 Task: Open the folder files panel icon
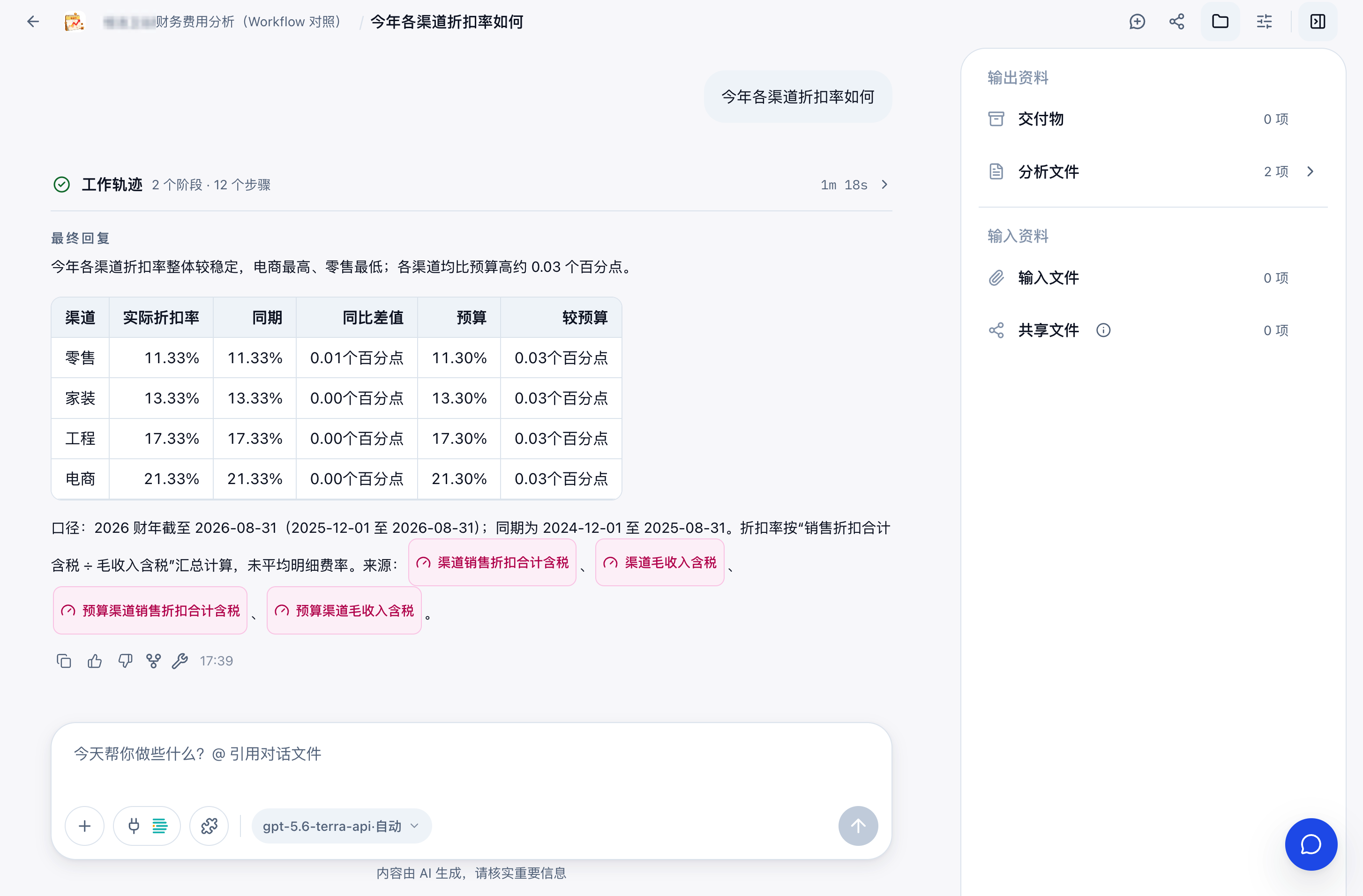pos(1220,22)
